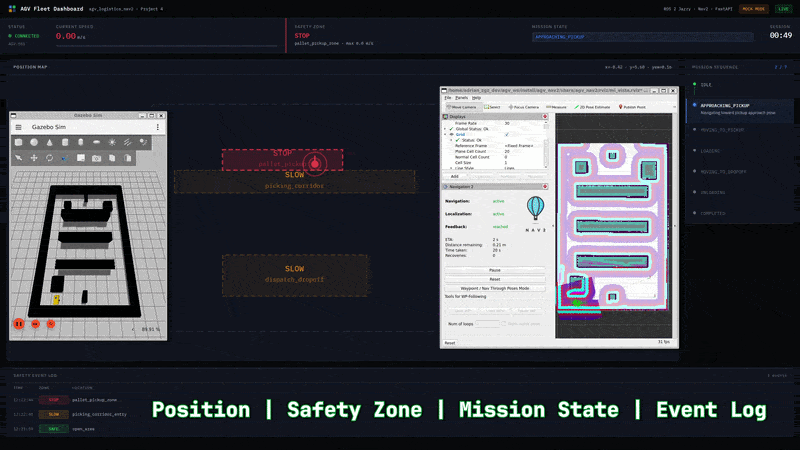This screenshot has width=800, height=450.
Task: Add a spot light in Gazebo
Action: [143, 142]
